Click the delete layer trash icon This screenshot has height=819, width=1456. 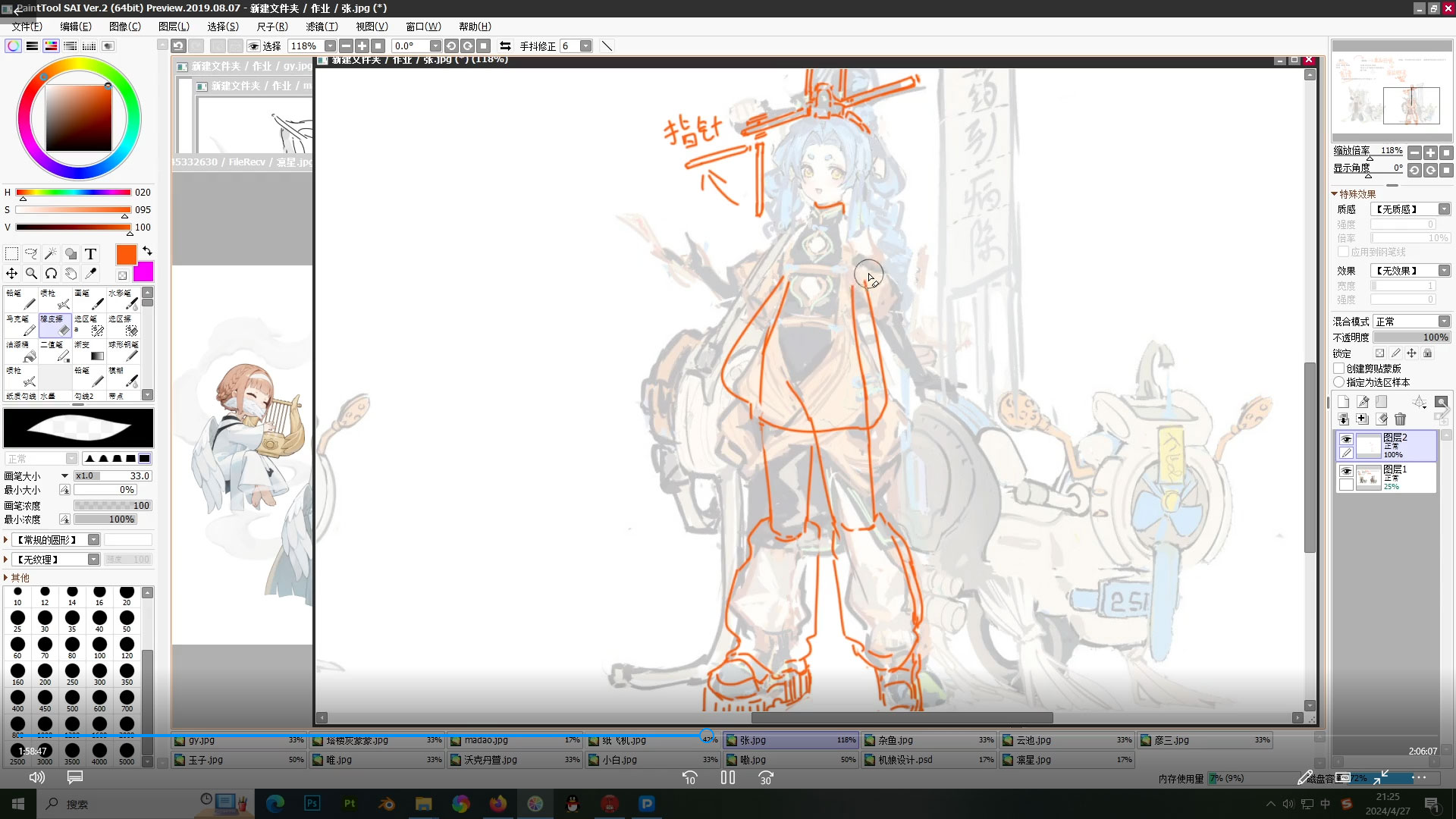tap(1400, 419)
